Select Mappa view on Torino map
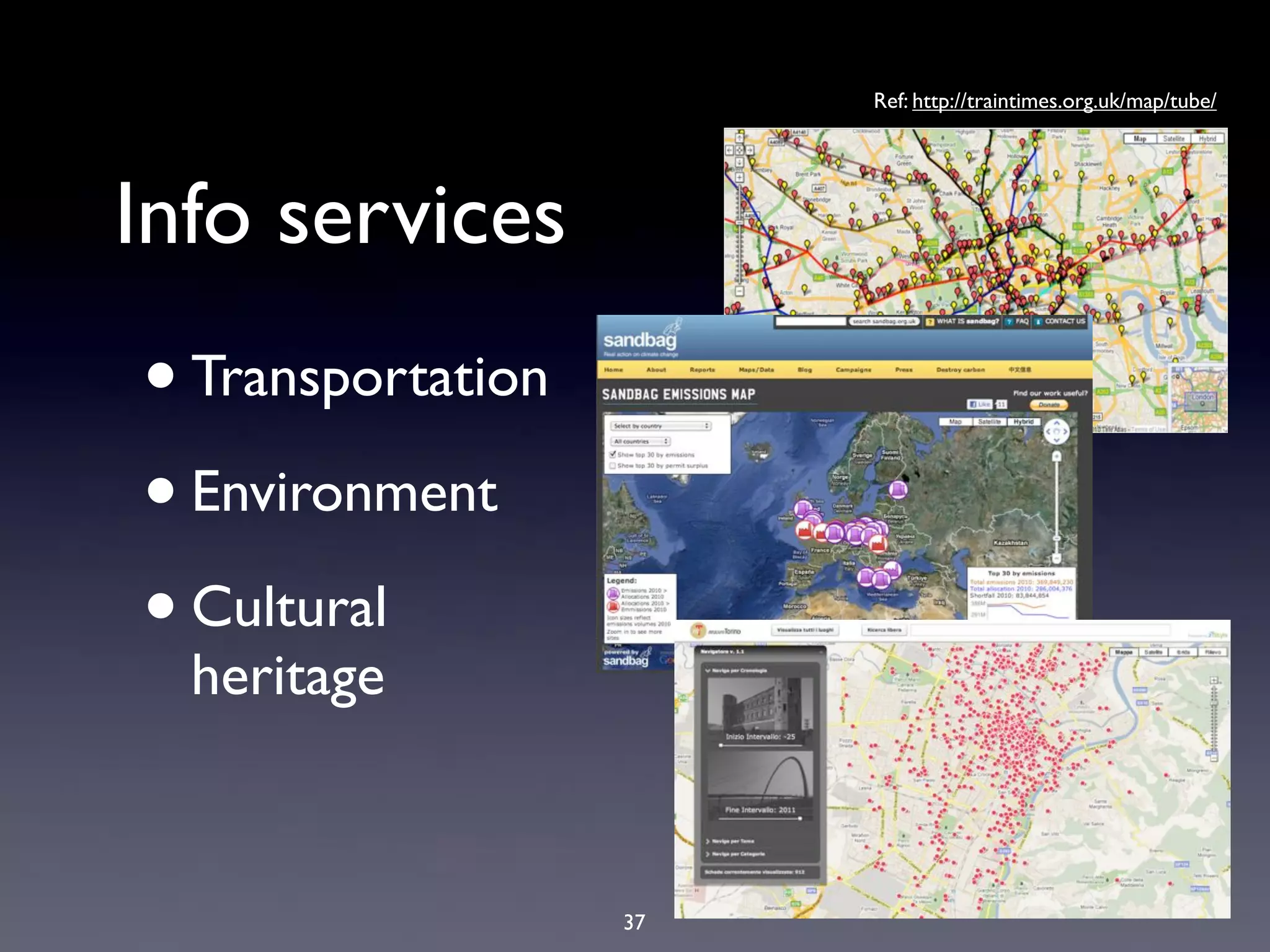The image size is (1270, 952). click(1124, 652)
